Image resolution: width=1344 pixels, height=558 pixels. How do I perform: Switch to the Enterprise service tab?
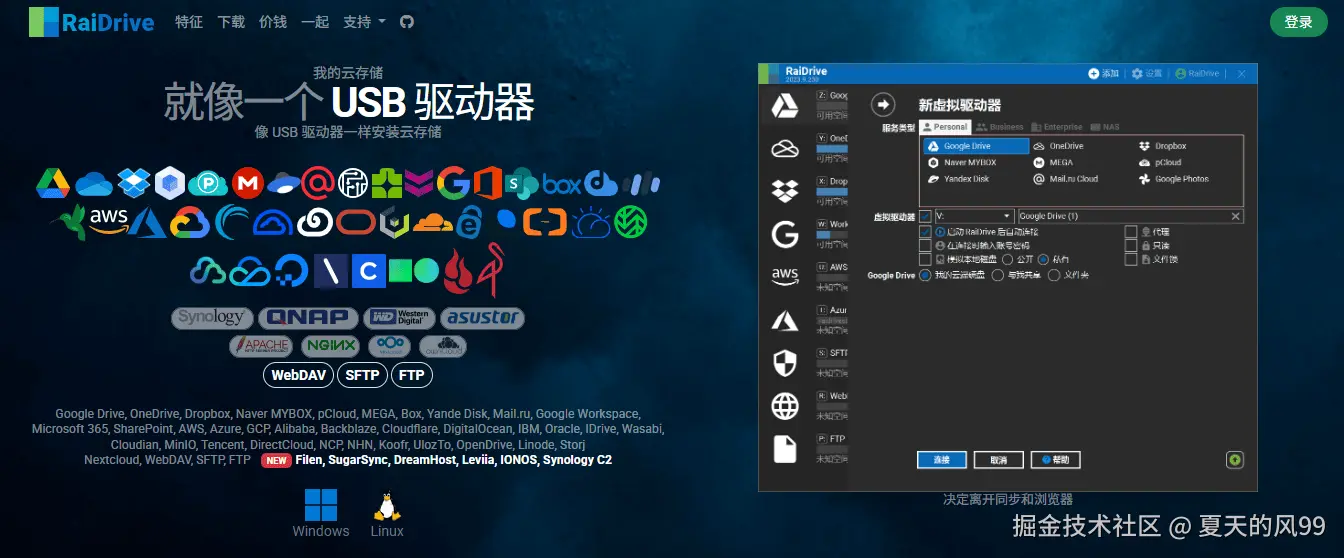tap(1057, 127)
